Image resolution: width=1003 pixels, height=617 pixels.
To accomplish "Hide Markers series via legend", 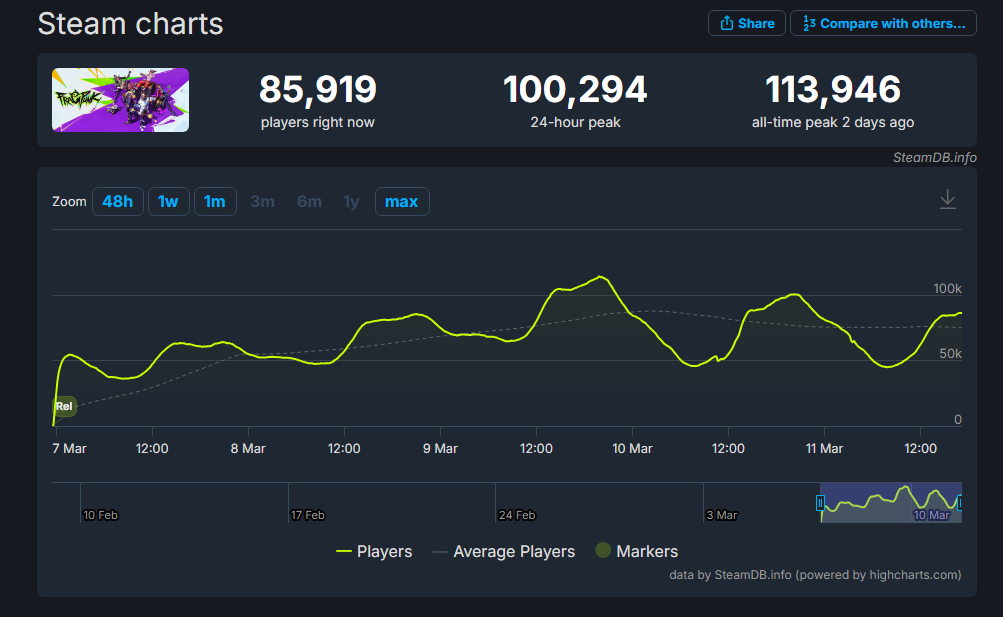I will point(636,551).
